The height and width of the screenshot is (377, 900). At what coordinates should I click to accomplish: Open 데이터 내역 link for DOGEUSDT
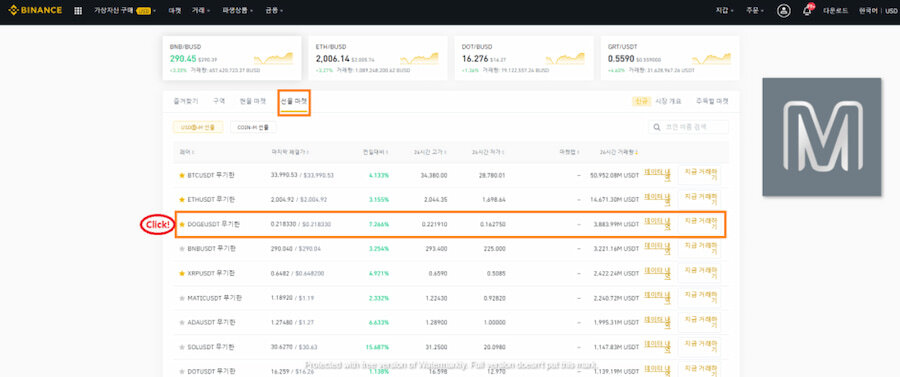657,224
